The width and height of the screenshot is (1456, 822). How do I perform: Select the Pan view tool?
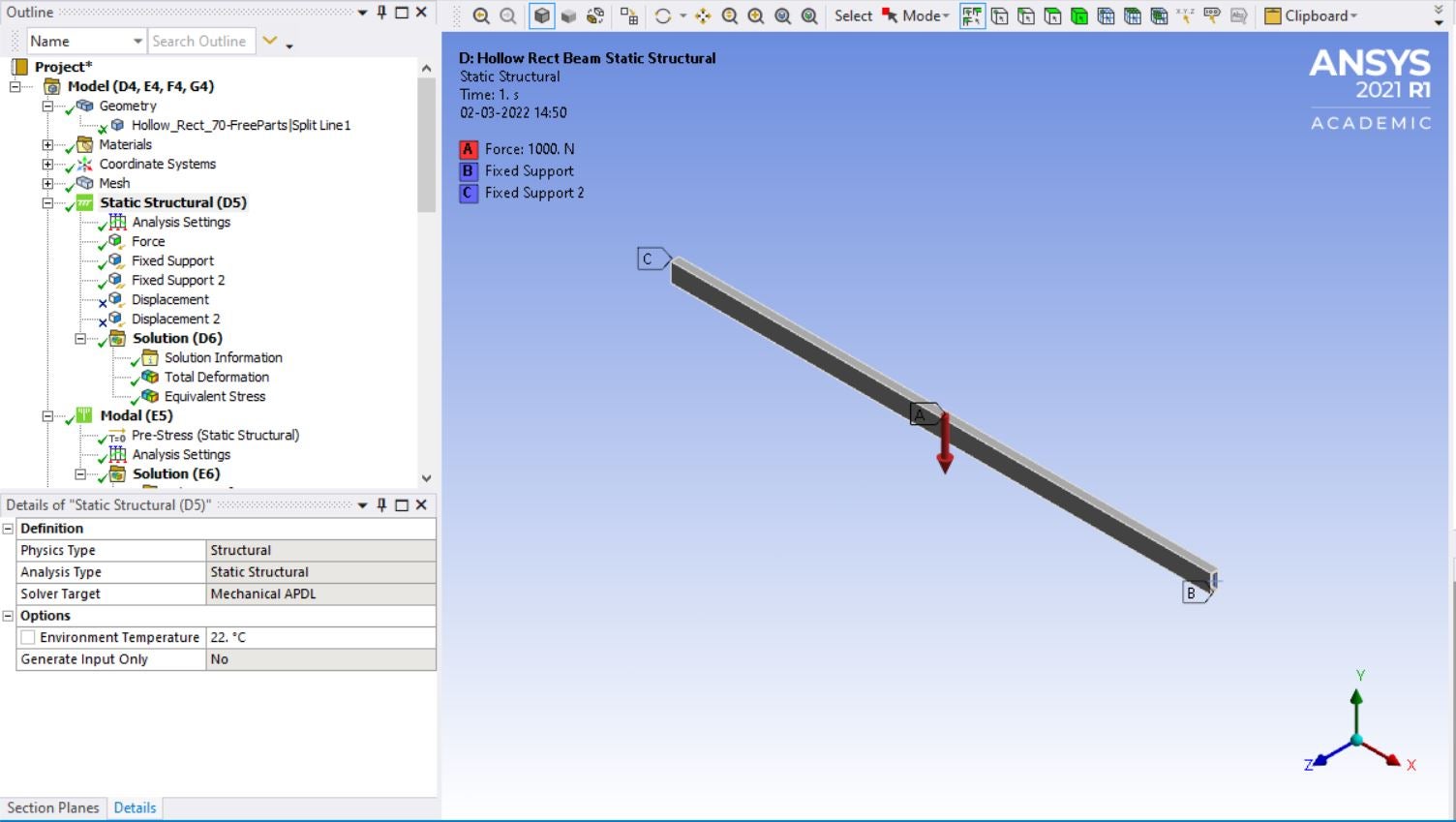click(703, 15)
